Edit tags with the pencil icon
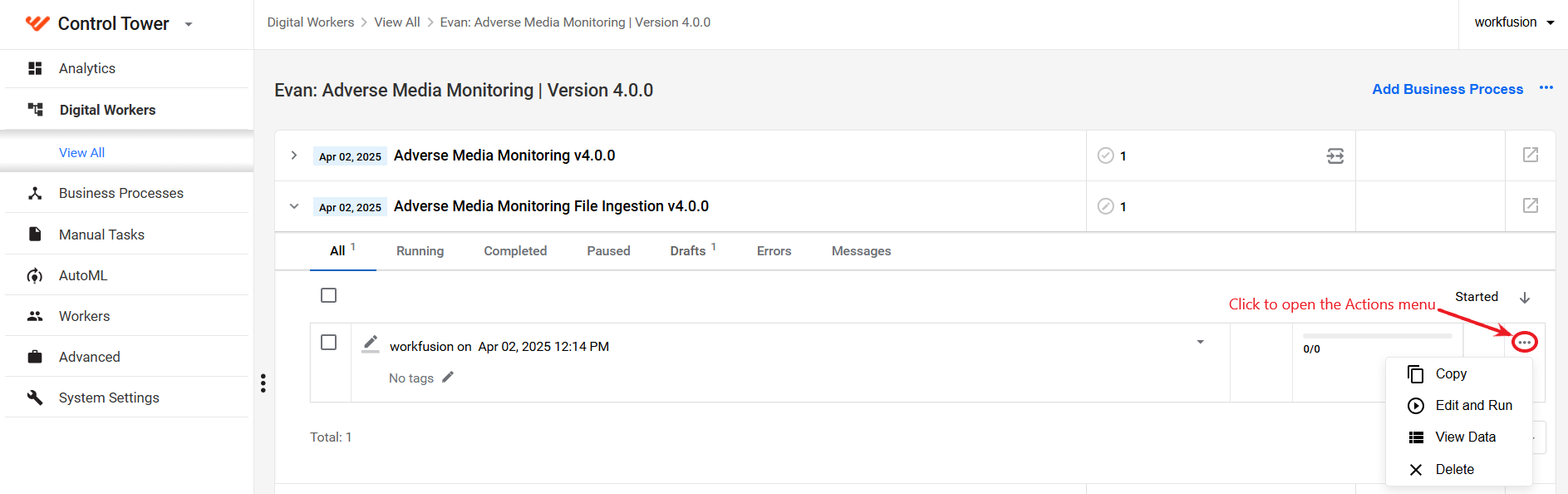Screen dimensions: 1568x494 448,377
